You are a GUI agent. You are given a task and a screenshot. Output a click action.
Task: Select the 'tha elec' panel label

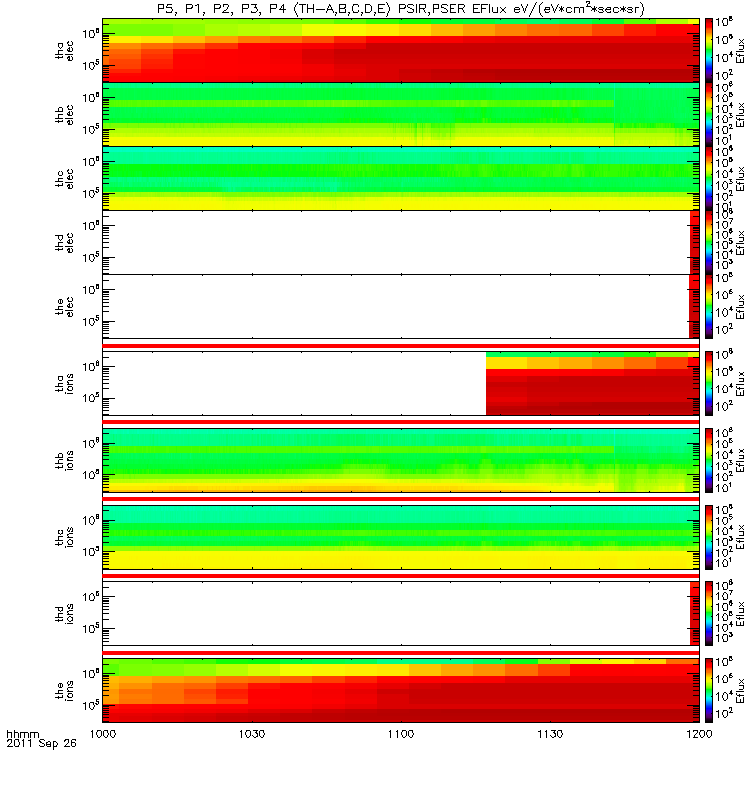click(x=64, y=51)
